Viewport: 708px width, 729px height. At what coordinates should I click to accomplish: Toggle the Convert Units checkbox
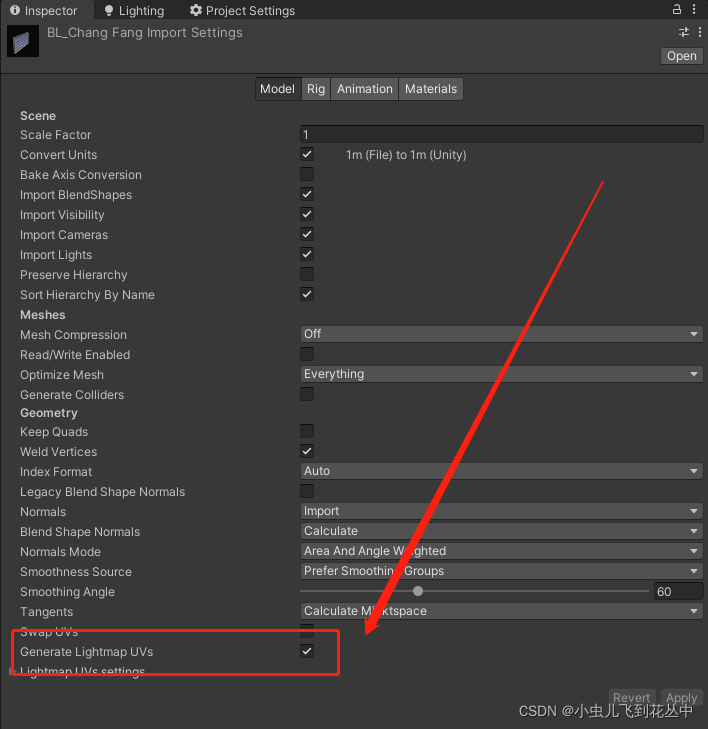[x=307, y=154]
